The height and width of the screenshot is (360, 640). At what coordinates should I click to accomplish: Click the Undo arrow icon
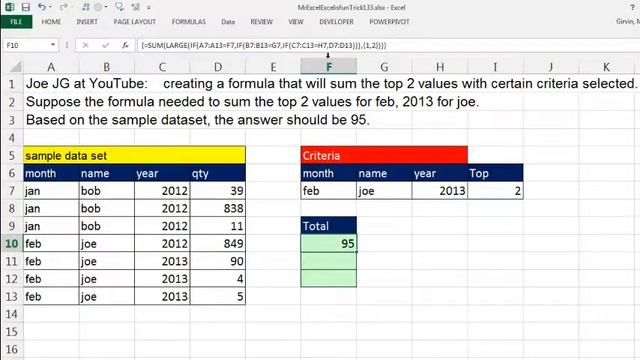click(42, 7)
